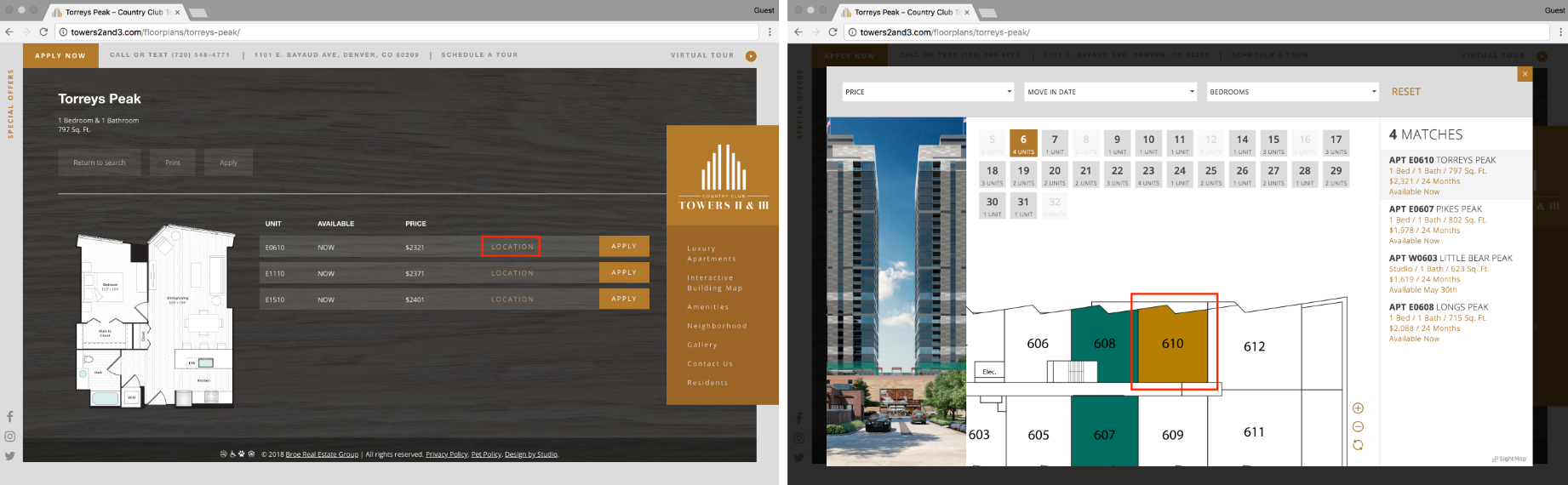This screenshot has height=485, width=1568.
Task: Open the Torreys Peak floor plan image
Action: (156, 315)
